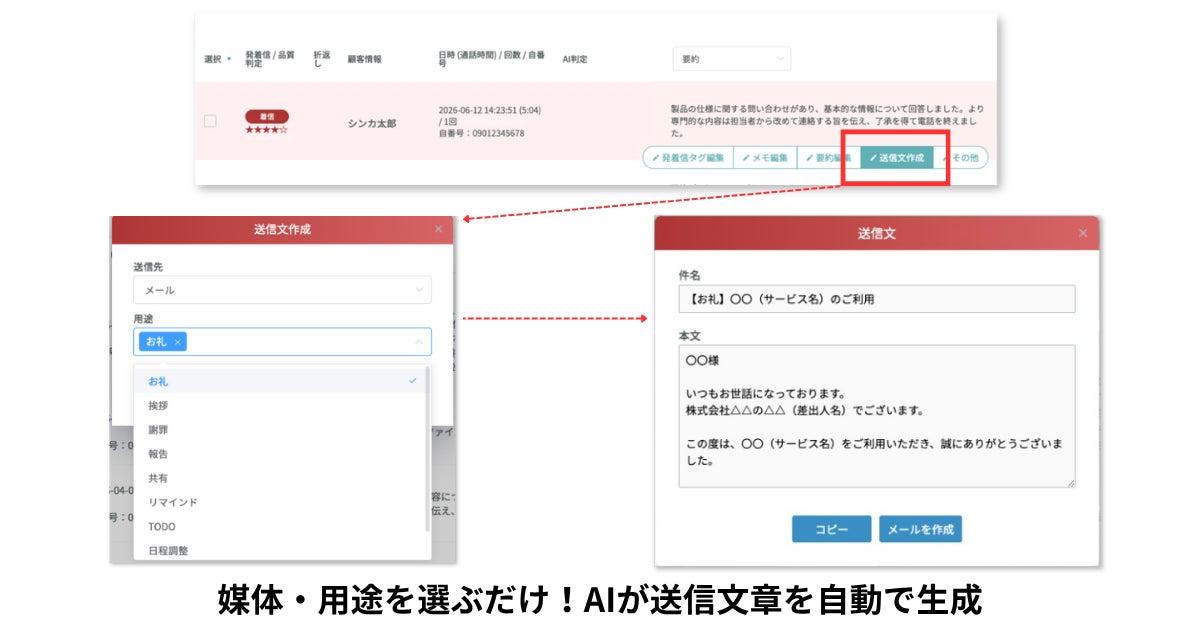Screen dimensions: 1200x630
Task: Select 挨拶 in the 用途 list
Action: (x=281, y=405)
